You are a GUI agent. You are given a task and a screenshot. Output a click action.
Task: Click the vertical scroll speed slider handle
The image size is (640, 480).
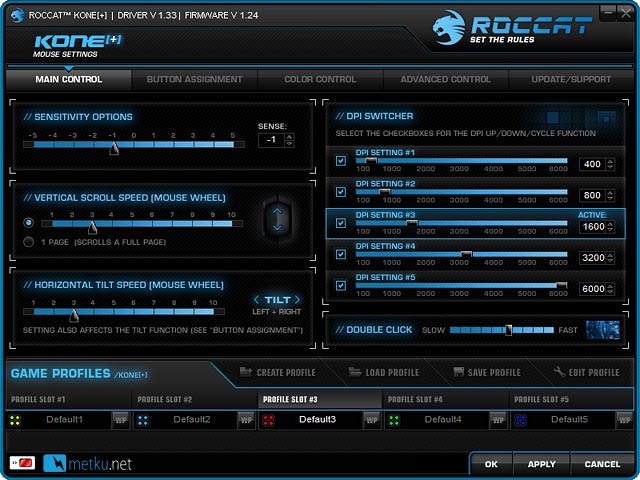(93, 227)
